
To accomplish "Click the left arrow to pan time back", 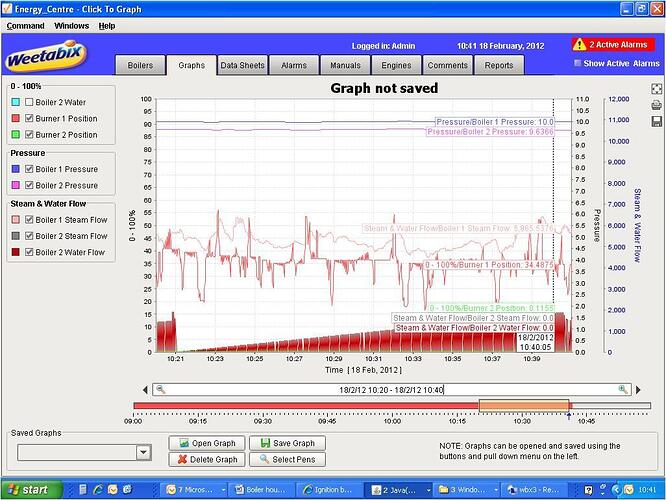I will point(145,390).
